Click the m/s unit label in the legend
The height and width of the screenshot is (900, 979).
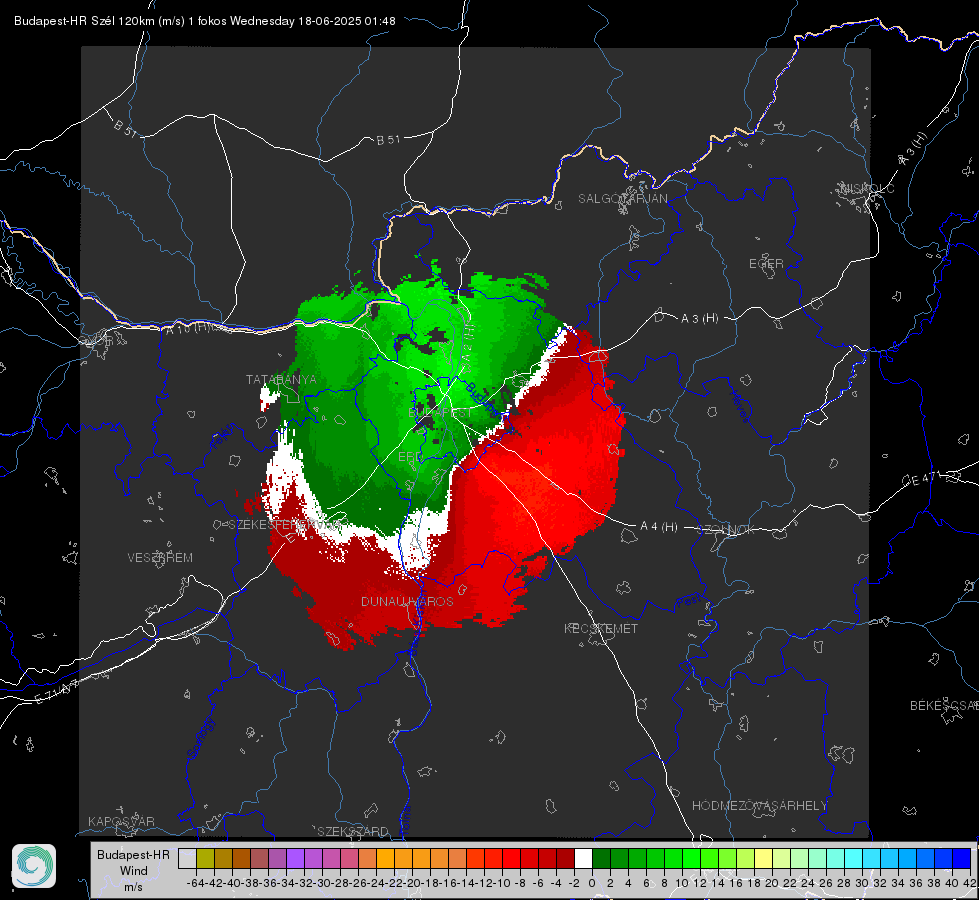pyautogui.click(x=133, y=886)
